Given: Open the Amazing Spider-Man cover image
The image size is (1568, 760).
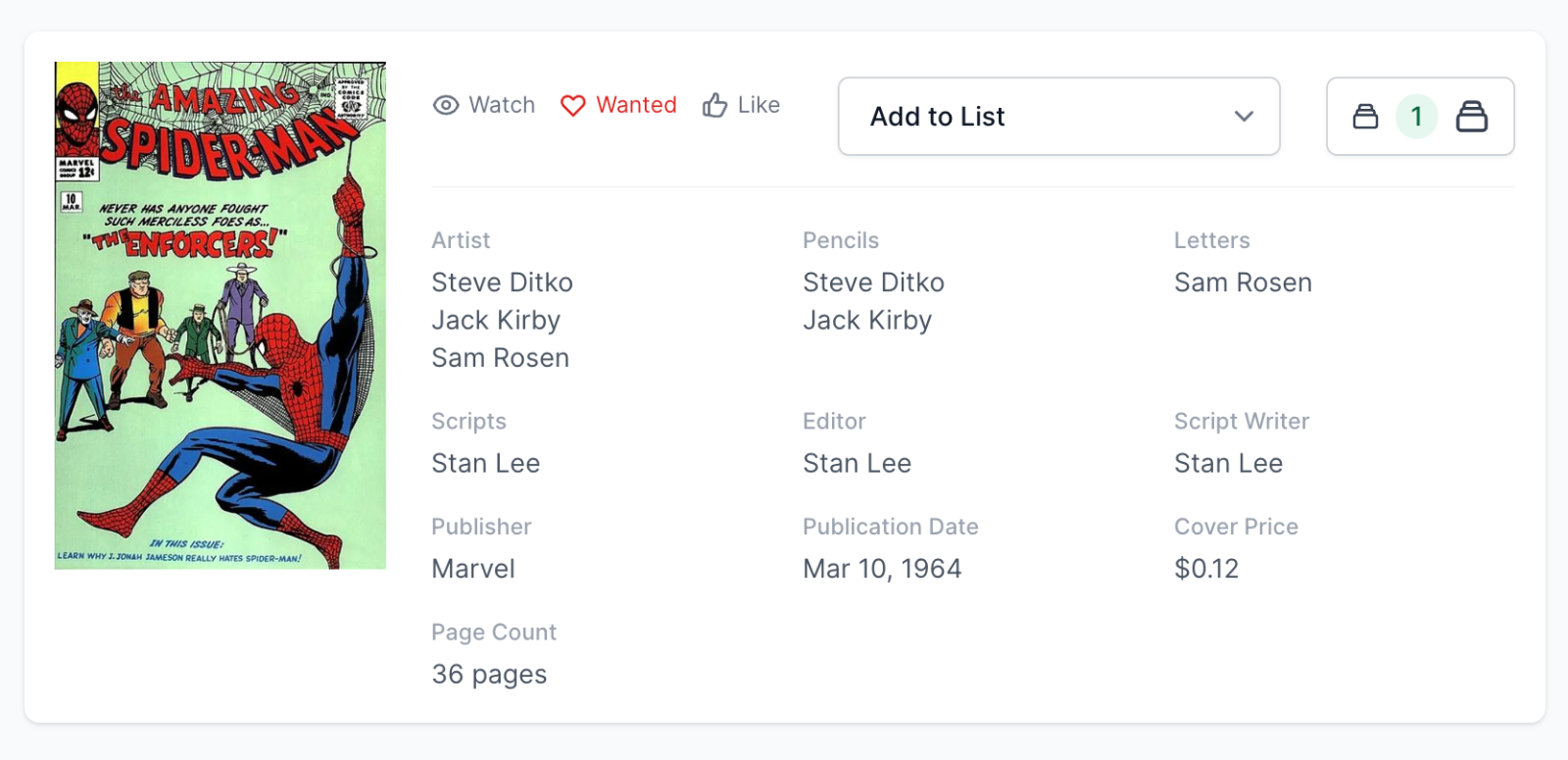Looking at the screenshot, I should [x=220, y=315].
